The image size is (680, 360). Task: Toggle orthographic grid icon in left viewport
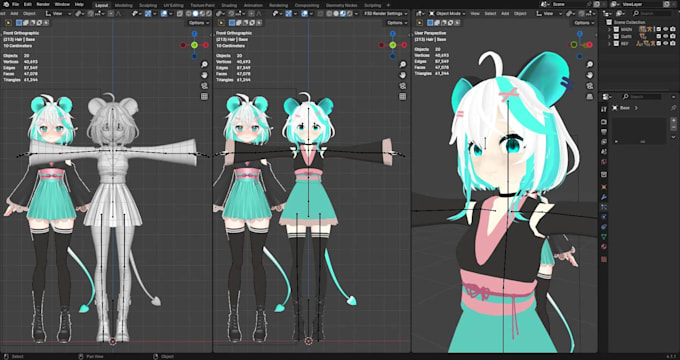pyautogui.click(x=204, y=96)
